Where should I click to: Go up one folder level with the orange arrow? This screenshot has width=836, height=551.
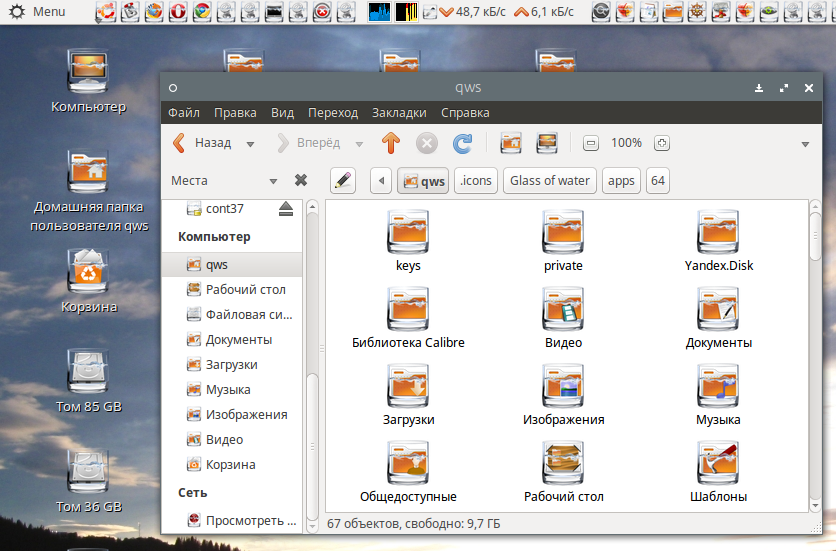click(391, 143)
